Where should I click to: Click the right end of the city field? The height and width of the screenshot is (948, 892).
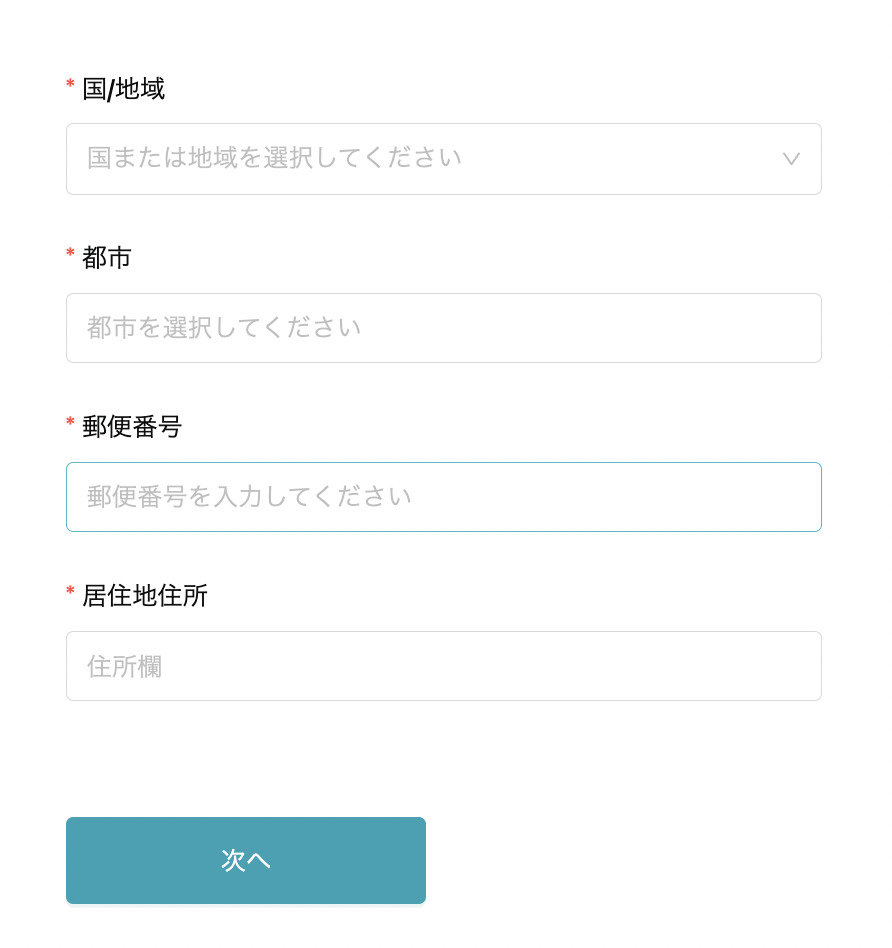pos(790,328)
